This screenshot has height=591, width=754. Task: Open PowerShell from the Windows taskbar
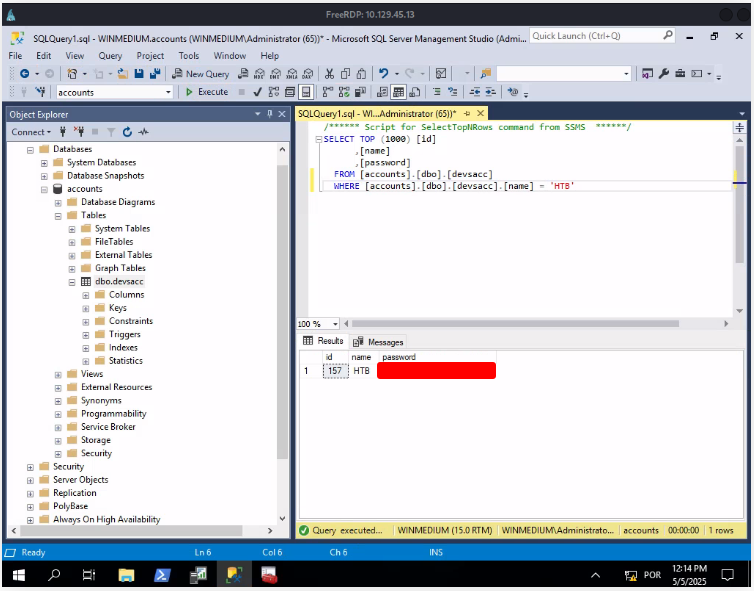coord(162,575)
